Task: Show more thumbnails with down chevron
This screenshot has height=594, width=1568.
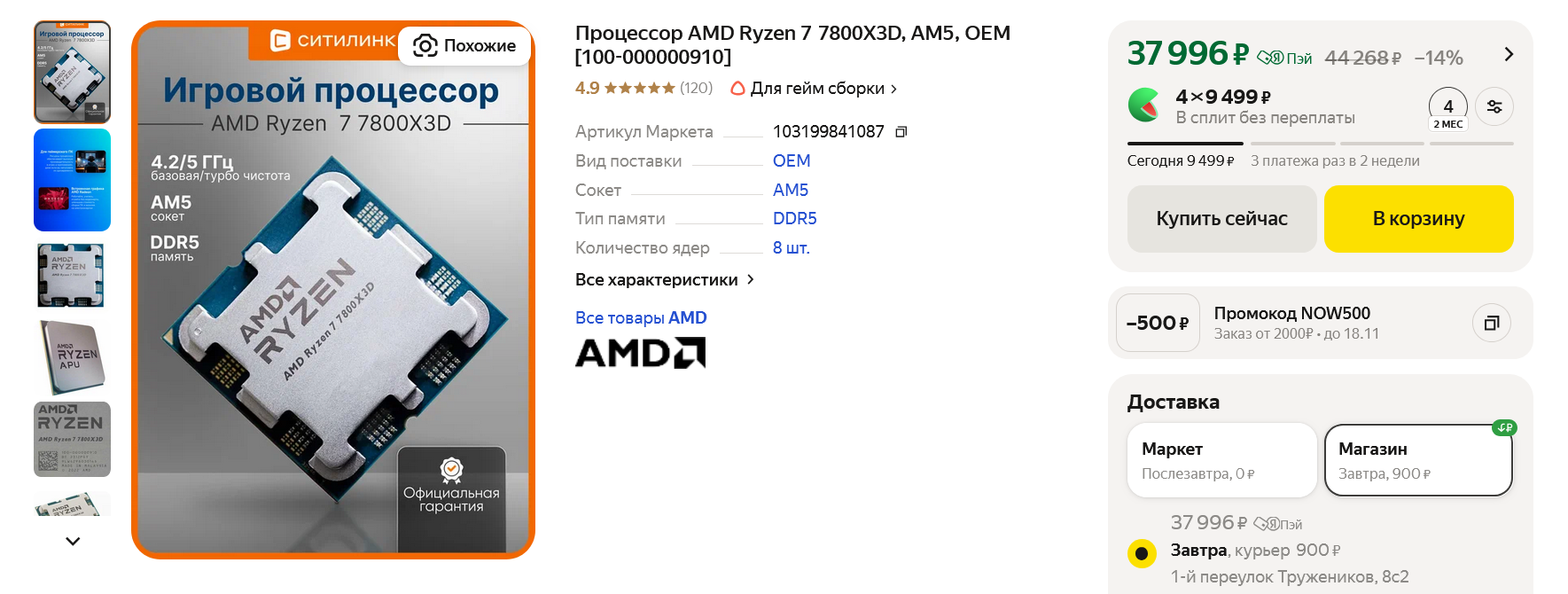Action: pos(73,541)
